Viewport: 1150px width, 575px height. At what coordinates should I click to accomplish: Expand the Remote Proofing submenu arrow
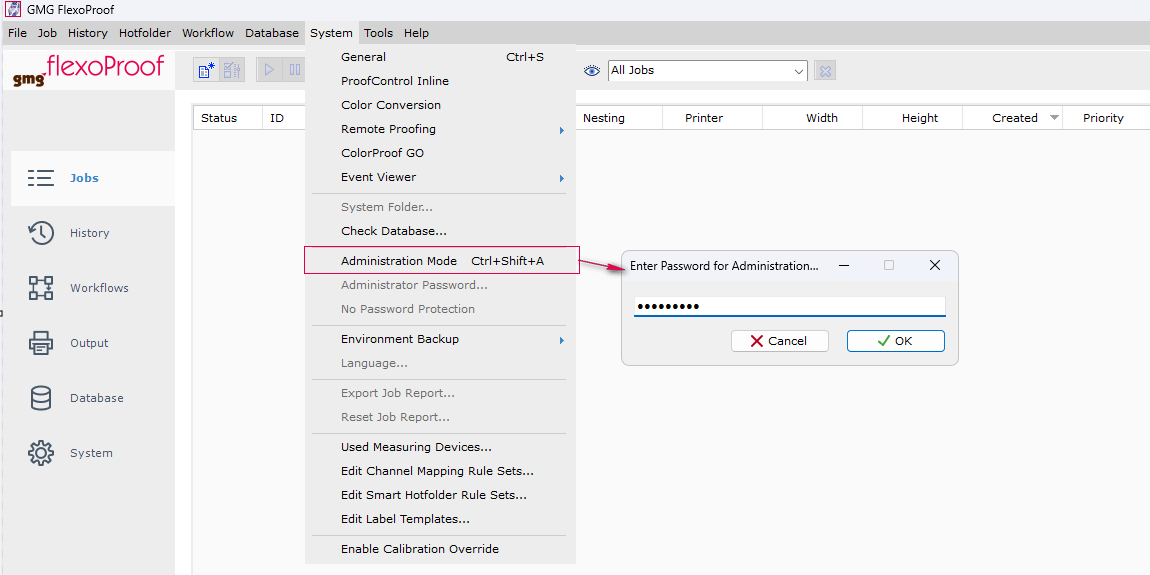[562, 130]
